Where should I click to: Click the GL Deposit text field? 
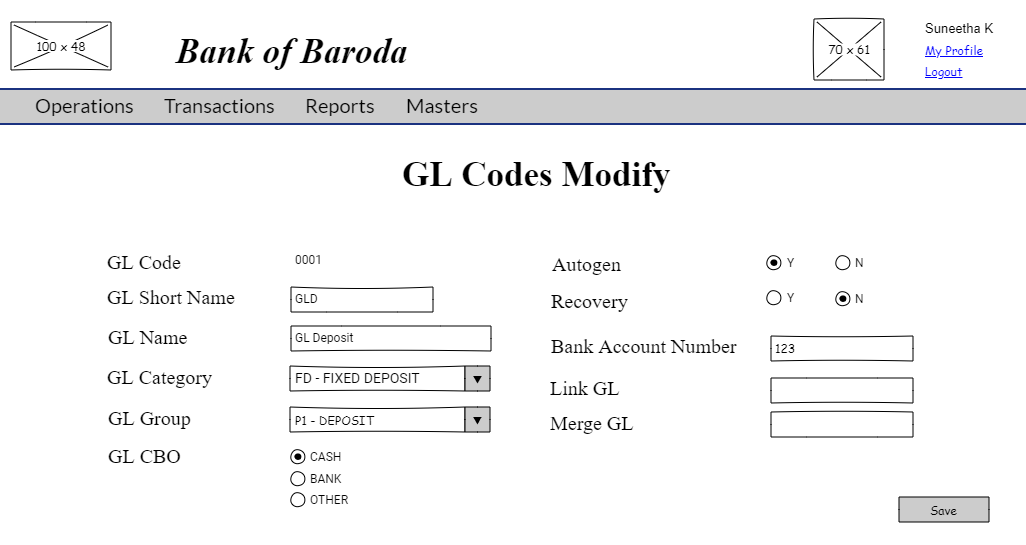[x=390, y=338]
